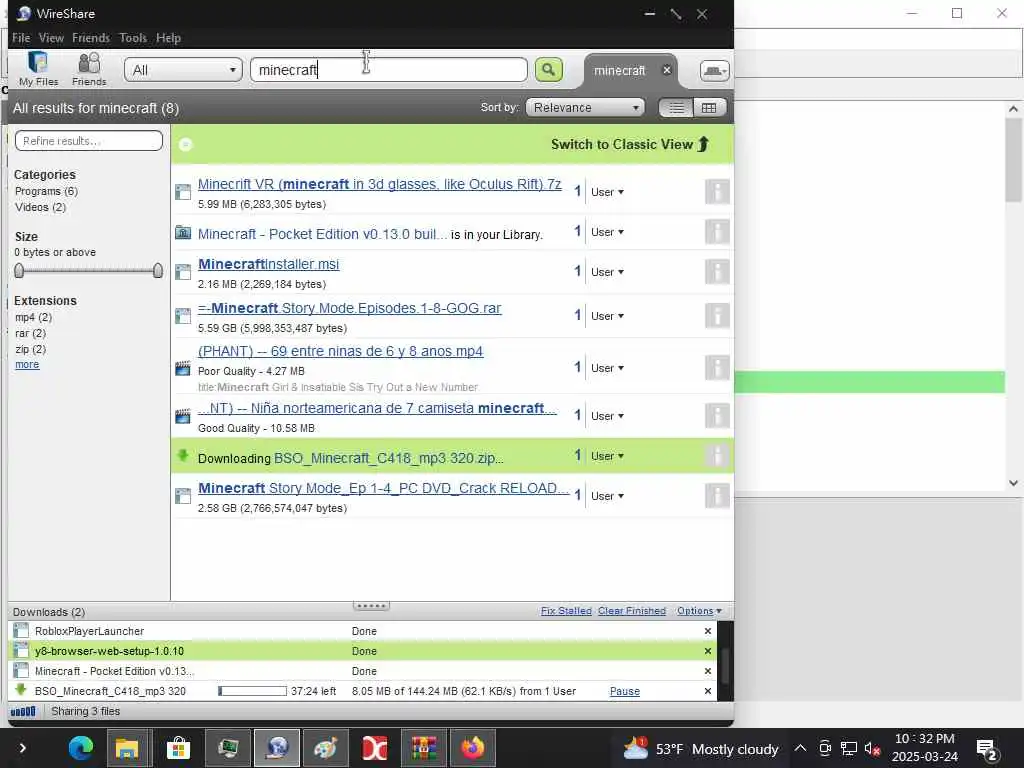Click the left handle of the Size slider
1024x768 pixels.
coord(19,270)
